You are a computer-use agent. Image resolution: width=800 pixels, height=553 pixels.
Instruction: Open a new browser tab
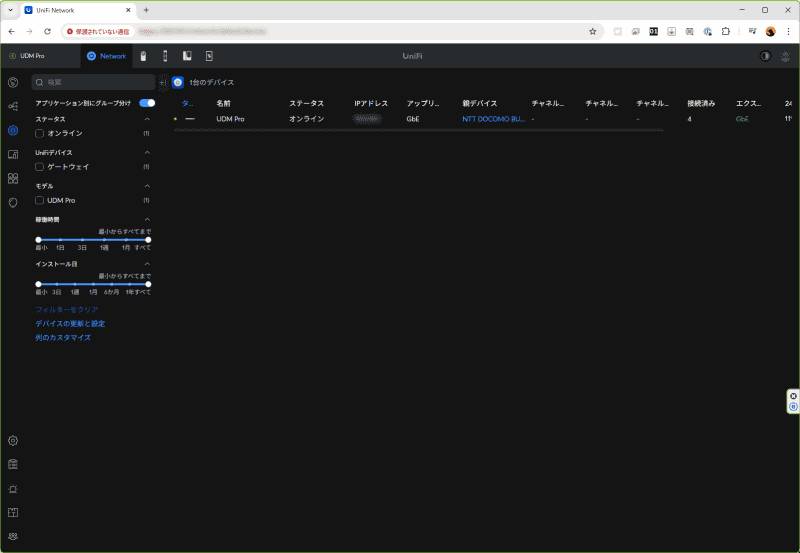tap(146, 10)
